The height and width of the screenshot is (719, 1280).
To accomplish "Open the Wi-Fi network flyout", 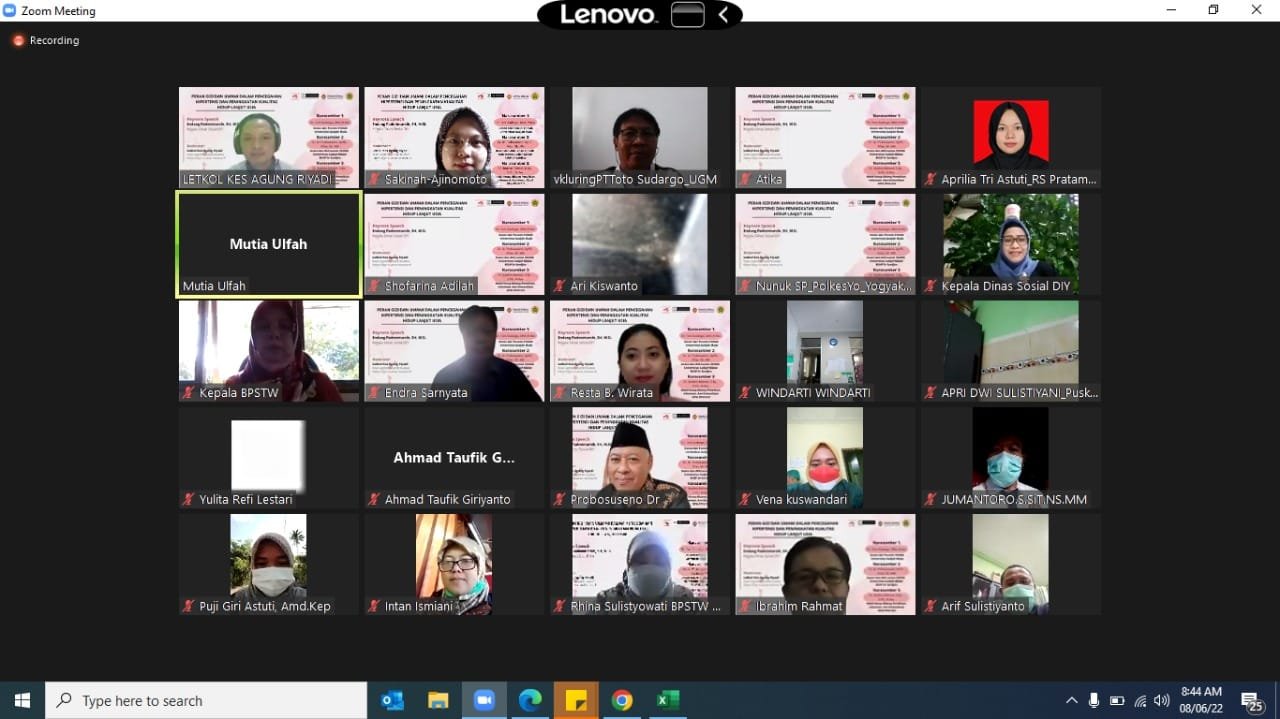I will click(x=1139, y=701).
